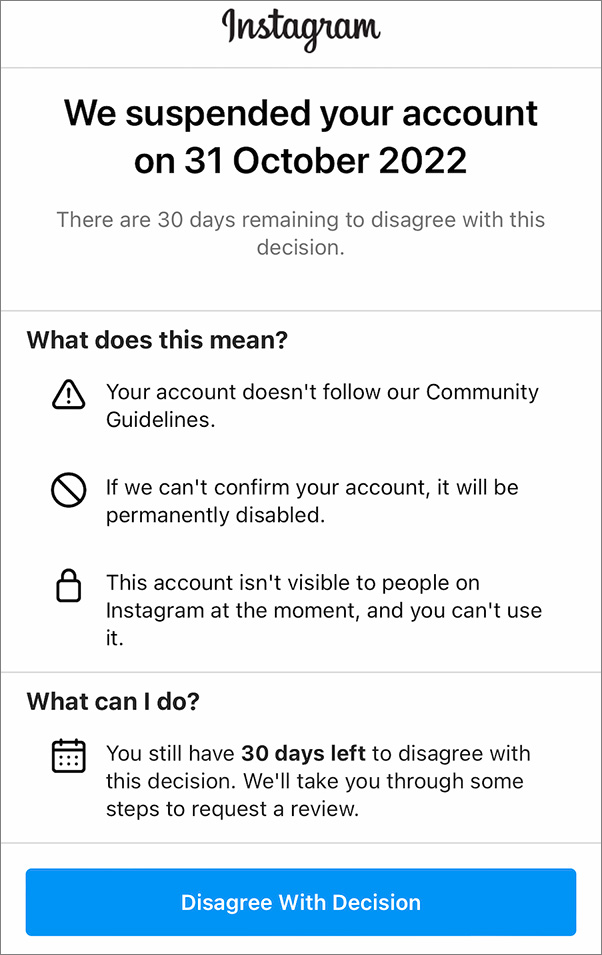
Task: Click the bold '30 days left' text
Action: (303, 752)
